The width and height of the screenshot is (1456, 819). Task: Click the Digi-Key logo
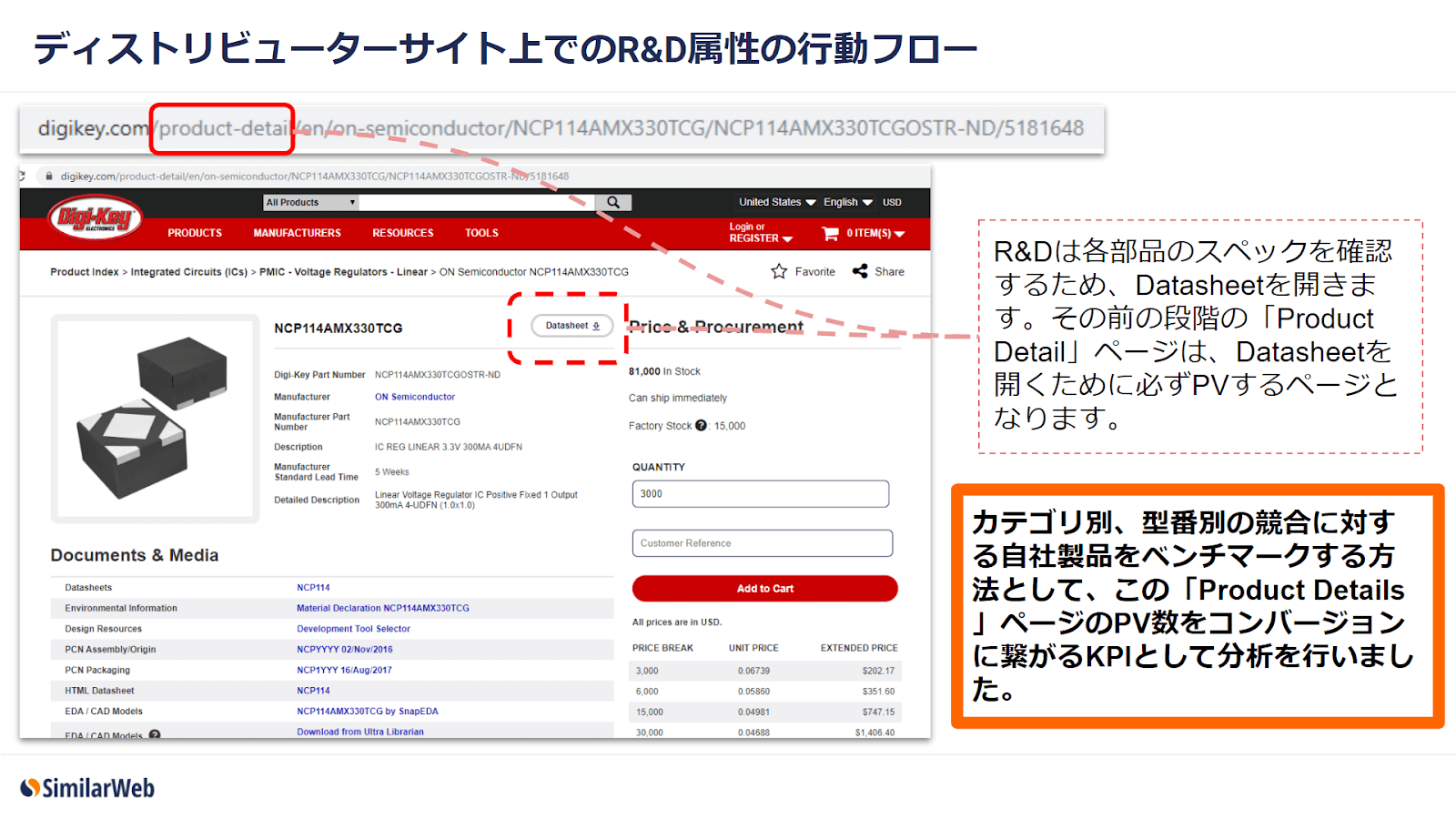(x=96, y=218)
